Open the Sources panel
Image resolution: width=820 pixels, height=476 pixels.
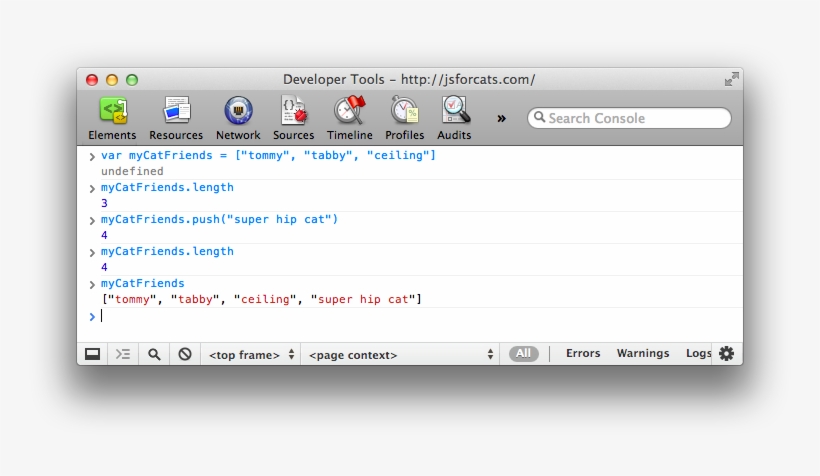[293, 119]
